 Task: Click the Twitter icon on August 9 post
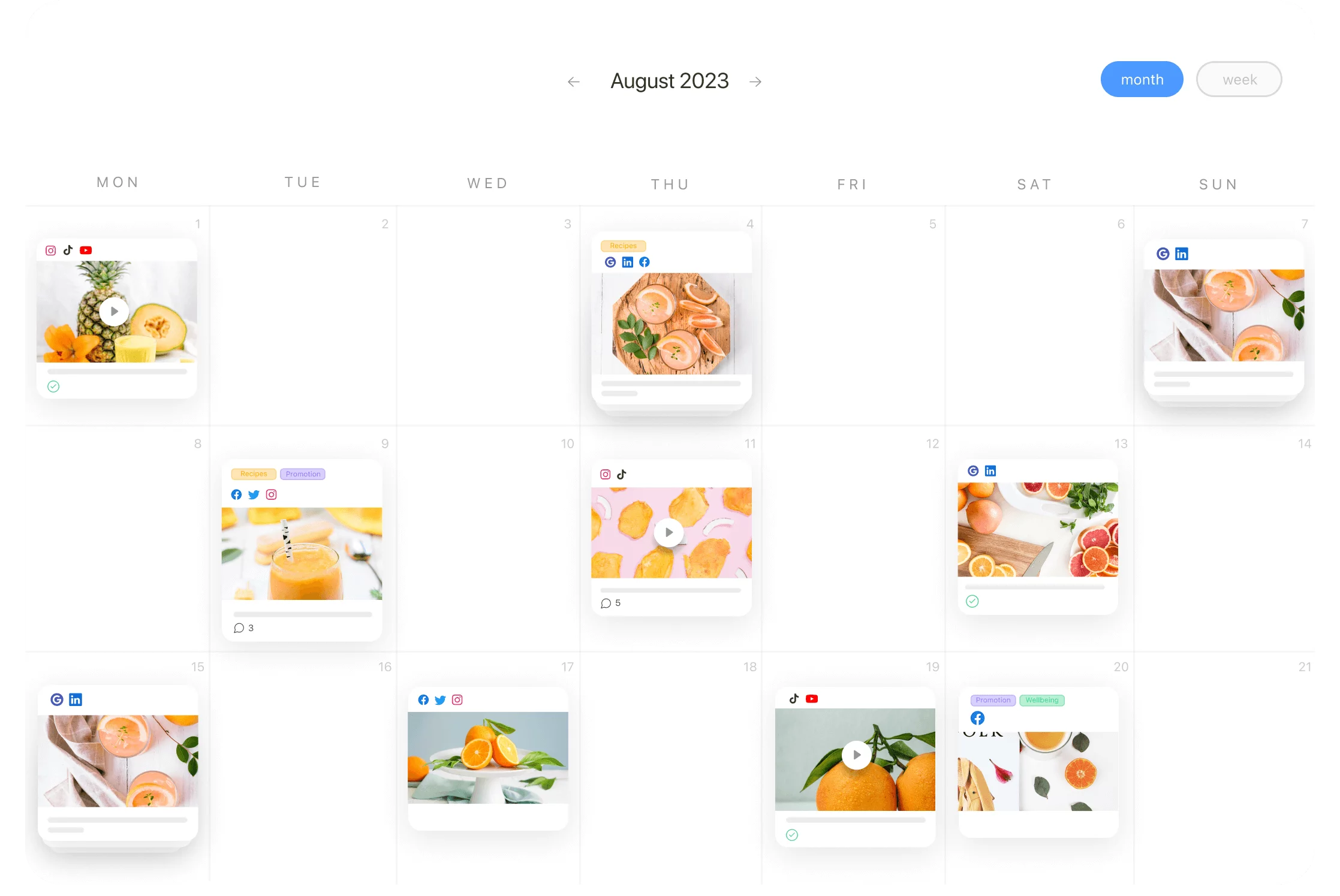pos(253,494)
